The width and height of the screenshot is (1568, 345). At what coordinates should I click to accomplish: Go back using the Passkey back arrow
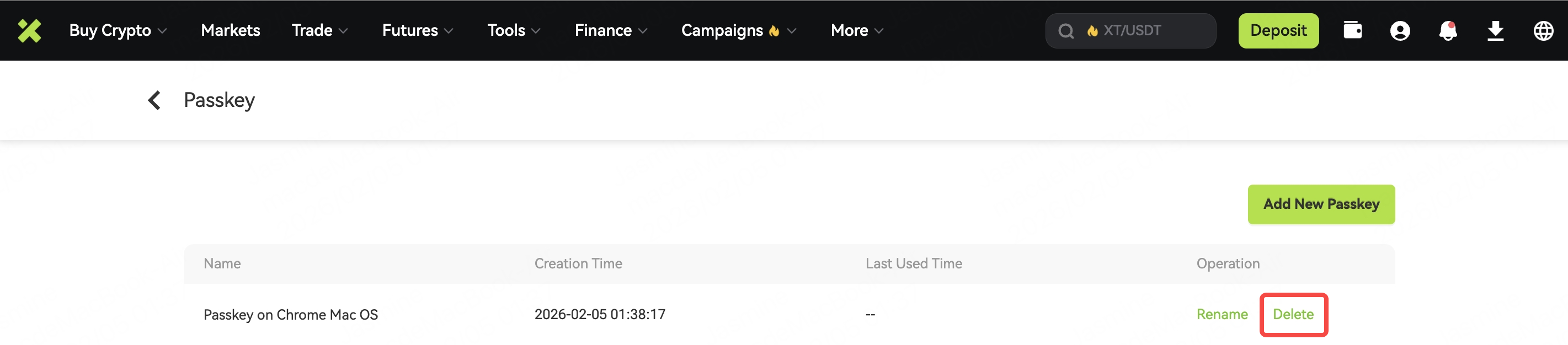pyautogui.click(x=154, y=100)
